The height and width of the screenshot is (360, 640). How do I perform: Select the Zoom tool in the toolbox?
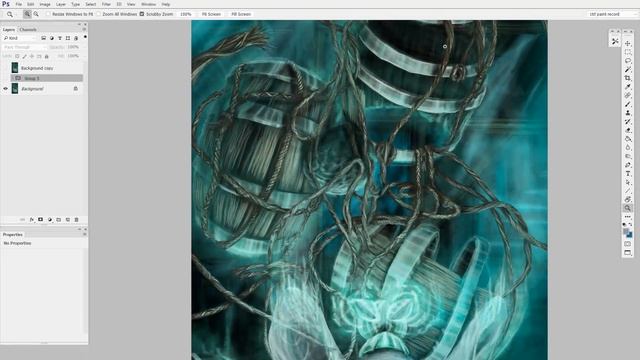pos(627,208)
